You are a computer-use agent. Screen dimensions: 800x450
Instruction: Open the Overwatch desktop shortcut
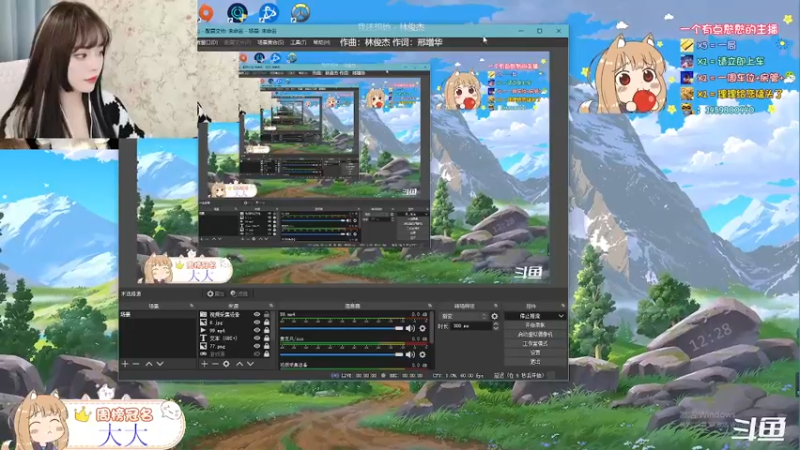(300, 13)
